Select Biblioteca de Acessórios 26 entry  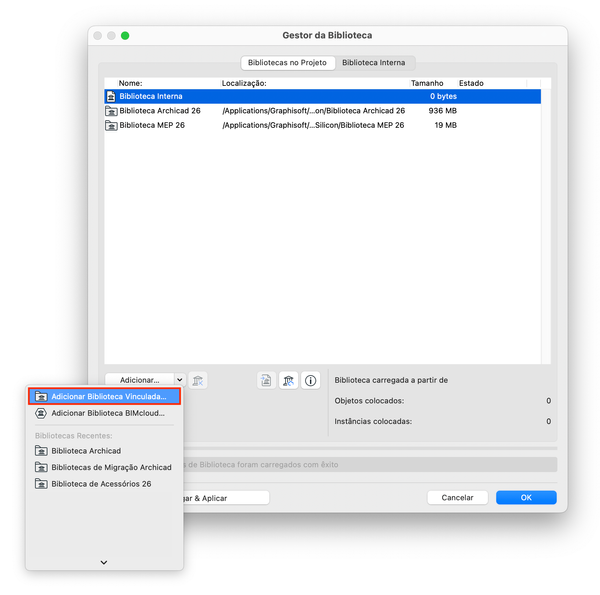[x=104, y=484]
